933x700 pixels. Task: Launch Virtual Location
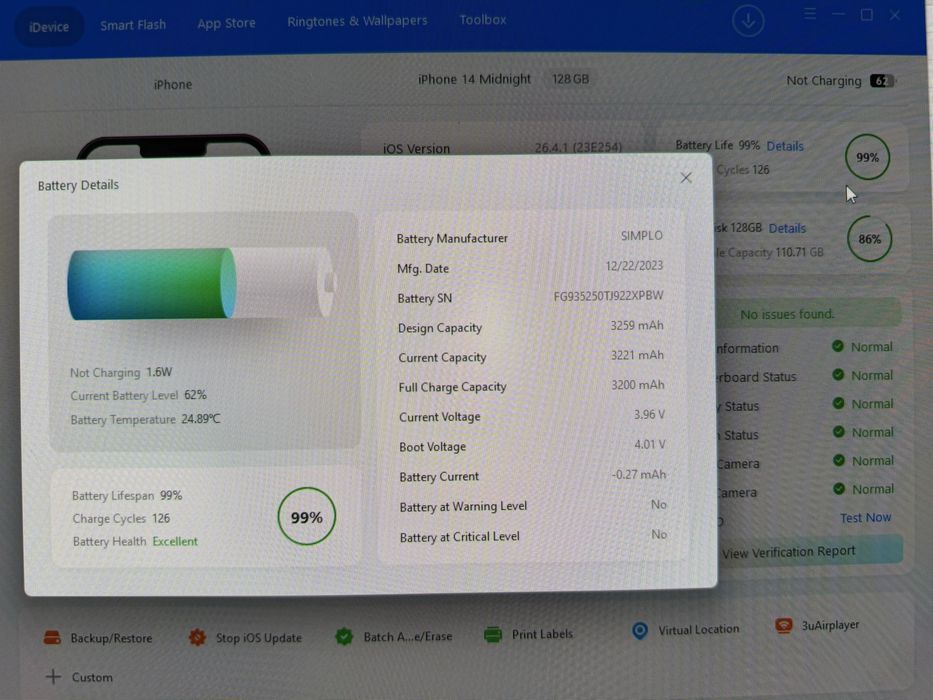[x=699, y=629]
